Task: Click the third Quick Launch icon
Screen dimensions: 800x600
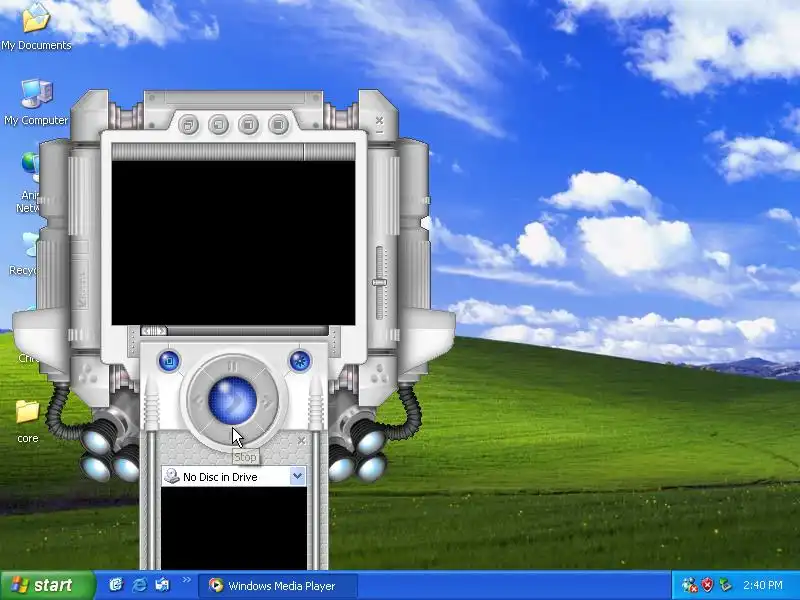Action: coord(162,585)
